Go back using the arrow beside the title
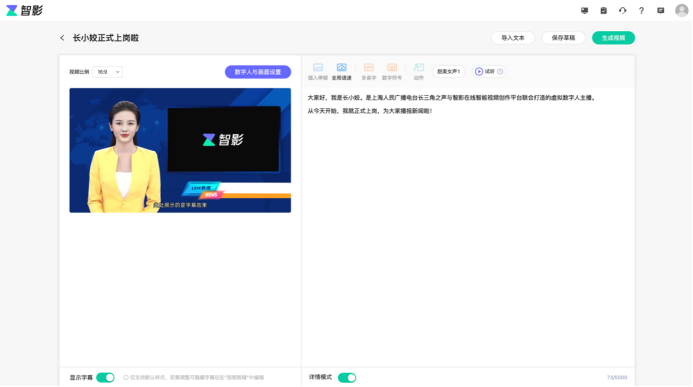 coord(62,38)
